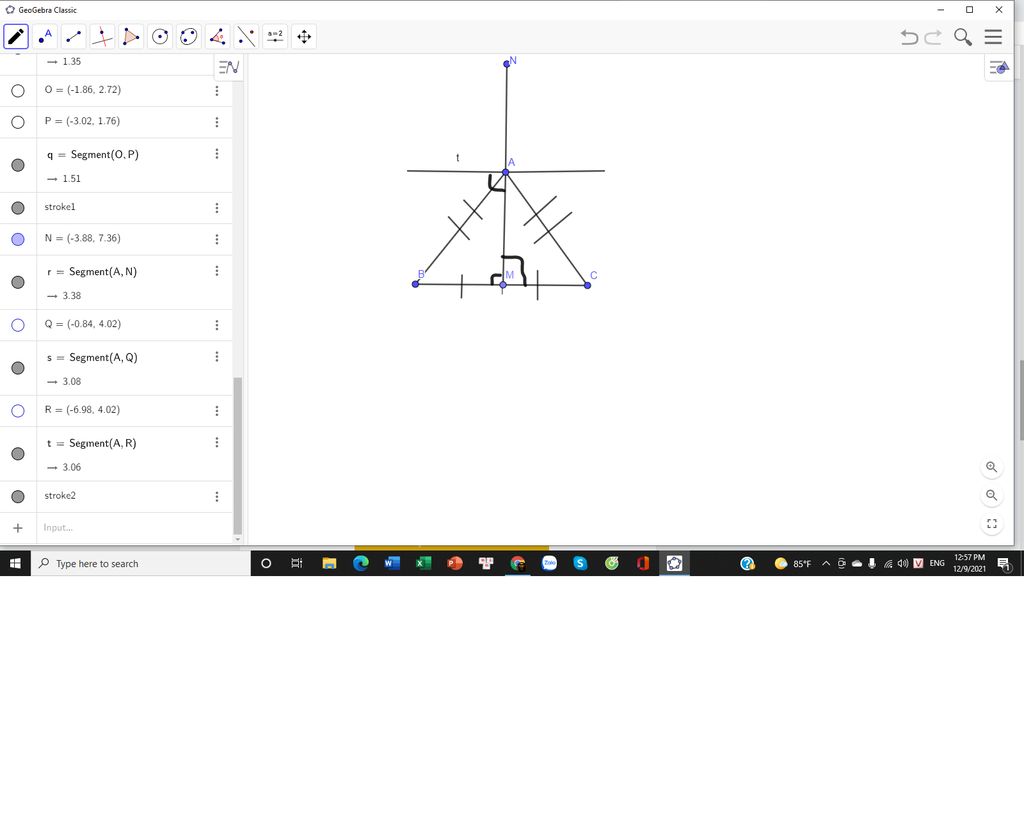Toggle visibility of stroke2

coord(18,496)
